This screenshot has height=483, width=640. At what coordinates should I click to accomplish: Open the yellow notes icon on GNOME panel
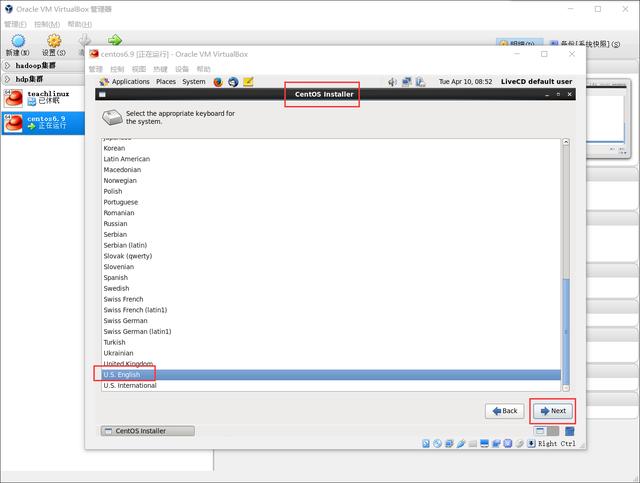248,82
